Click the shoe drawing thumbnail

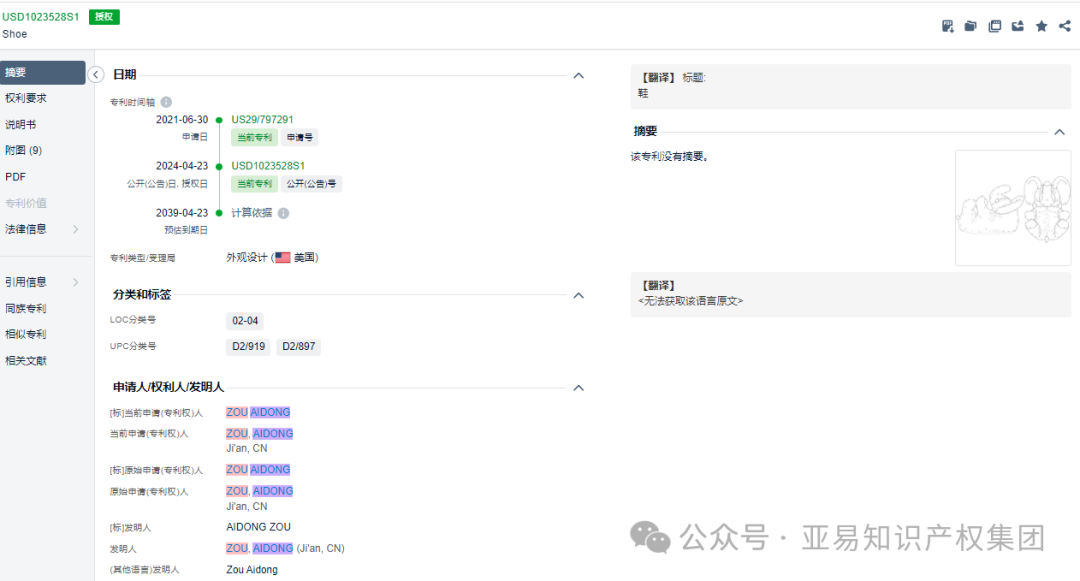tap(1013, 207)
